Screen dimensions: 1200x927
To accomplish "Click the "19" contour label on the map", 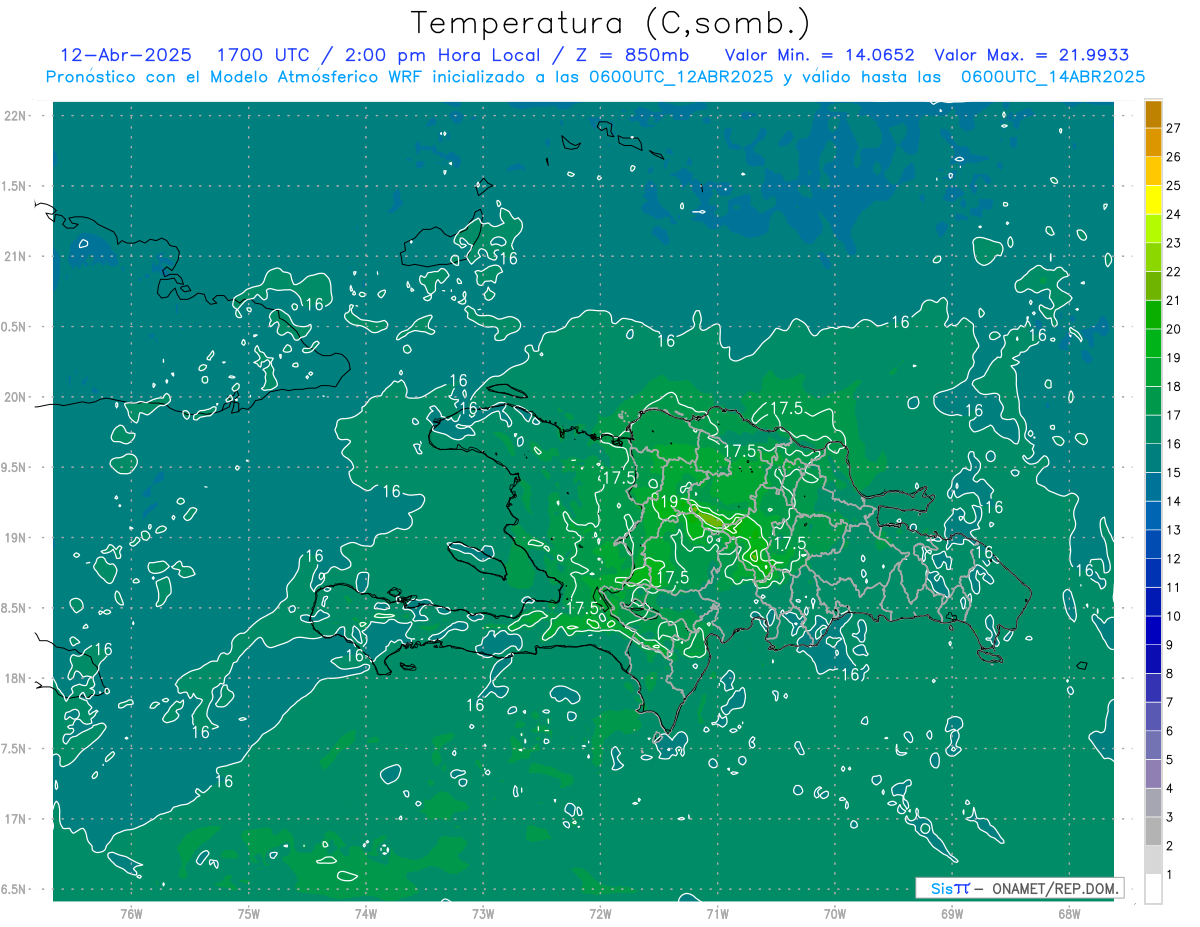I will (670, 501).
